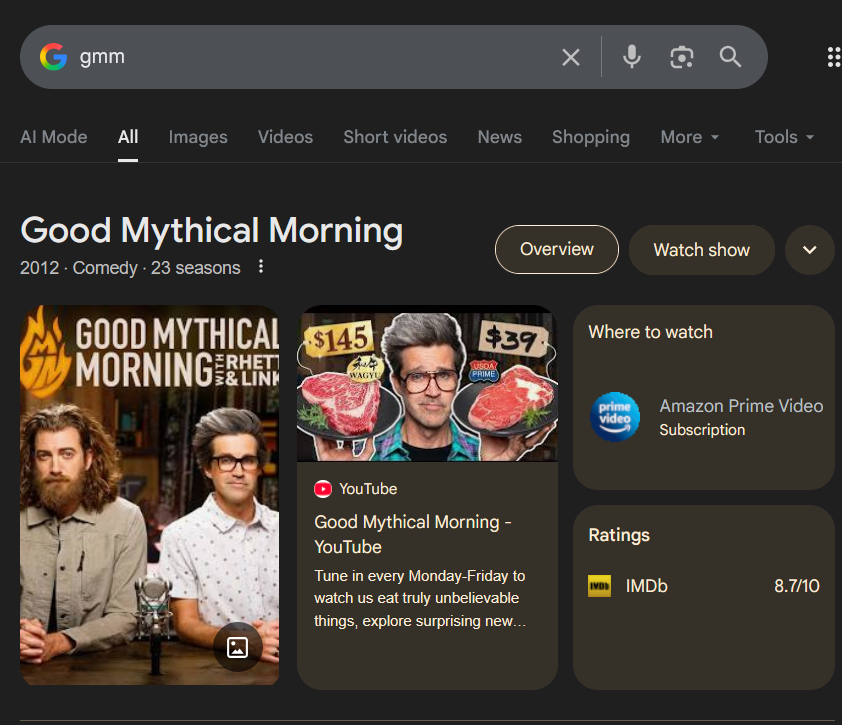The width and height of the screenshot is (842, 725).
Task: Click the '2012 · Comedy · 23 seasons' text
Action: click(130, 267)
